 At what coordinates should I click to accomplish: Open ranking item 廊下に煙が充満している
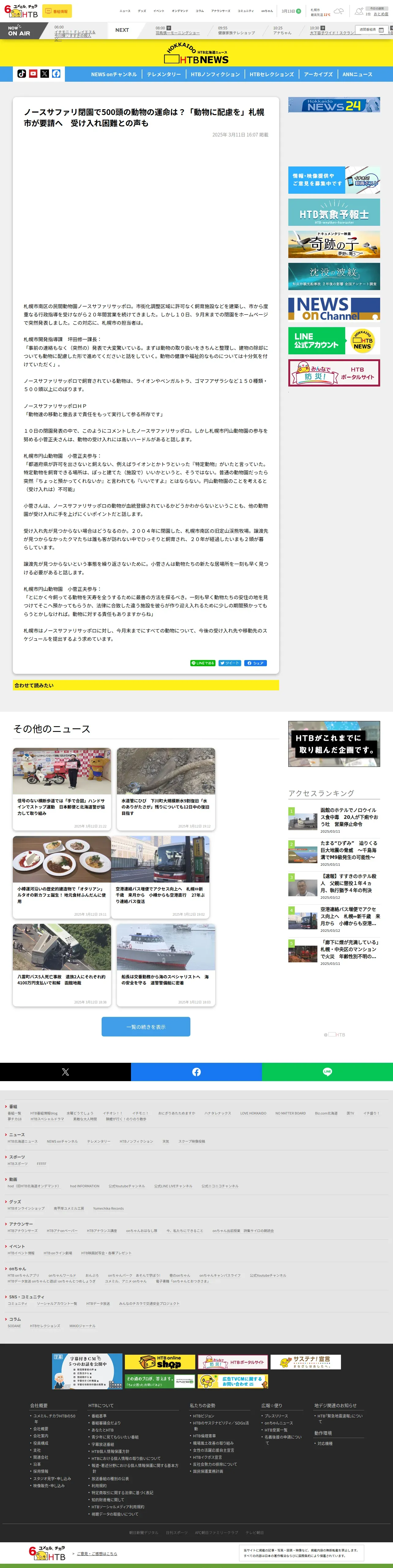[x=334, y=952]
